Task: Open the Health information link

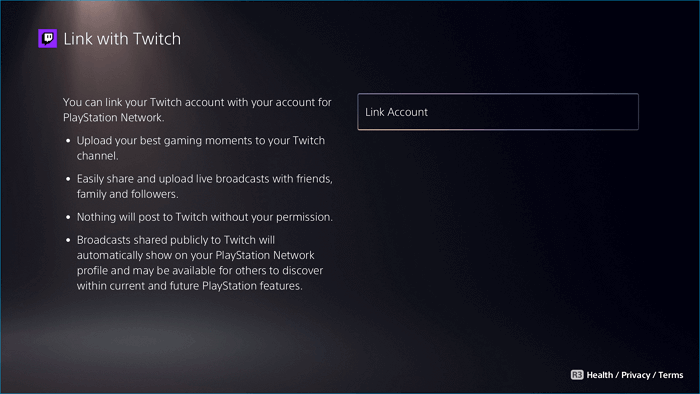Action: coord(600,375)
